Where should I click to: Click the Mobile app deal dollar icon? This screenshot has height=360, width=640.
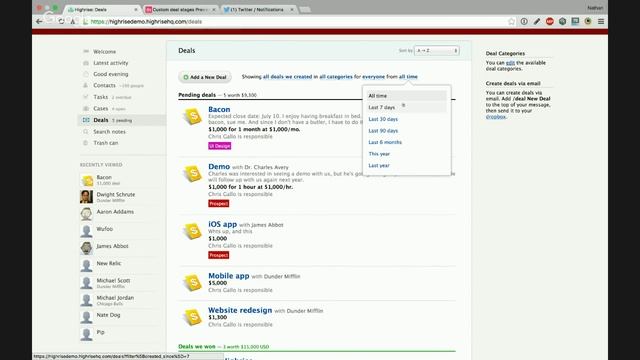coord(193,282)
